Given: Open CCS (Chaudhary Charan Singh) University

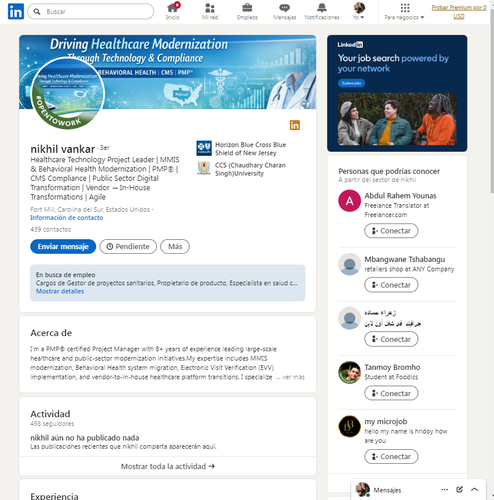Looking at the screenshot, I should pyautogui.click(x=250, y=169).
